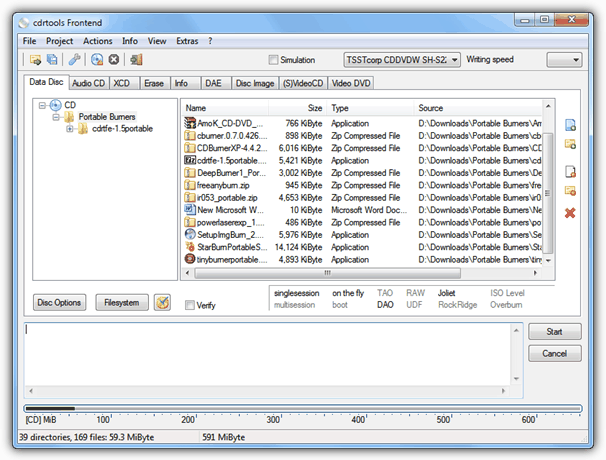The image size is (606, 460).
Task: Click the load project toolbar icon
Action: point(35,60)
